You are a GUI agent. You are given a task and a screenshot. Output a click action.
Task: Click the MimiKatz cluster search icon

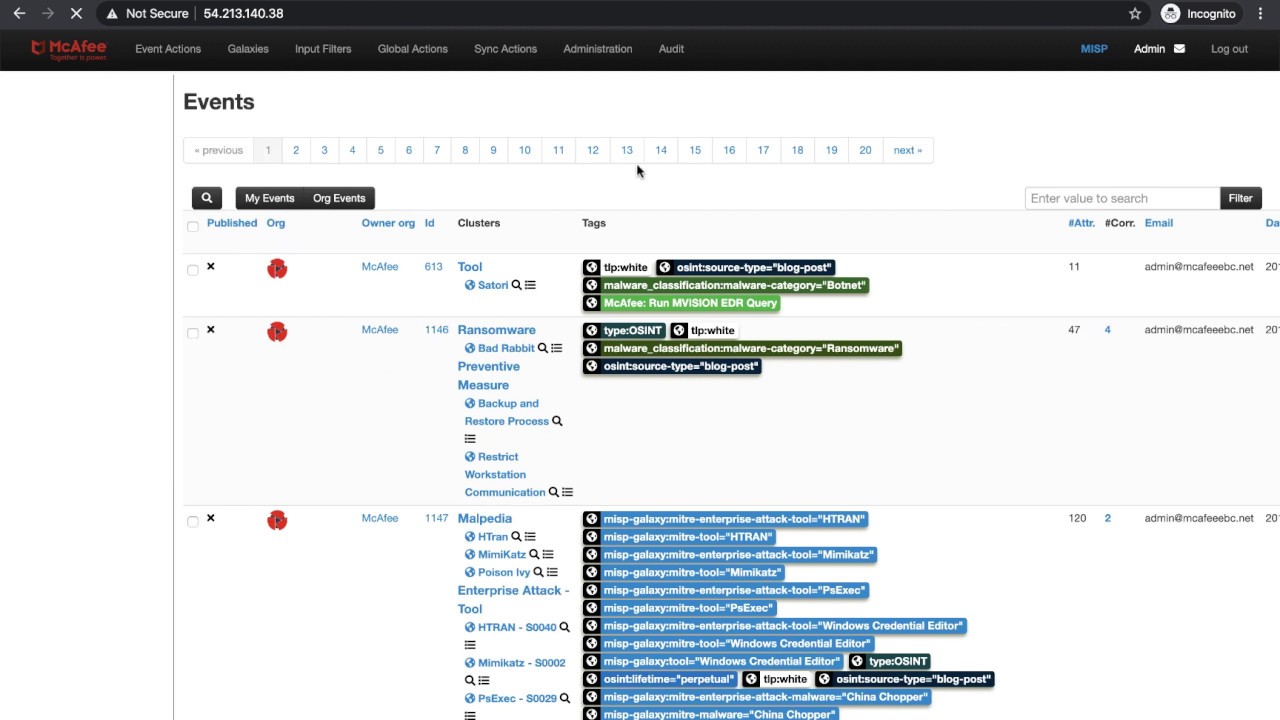[x=534, y=554]
